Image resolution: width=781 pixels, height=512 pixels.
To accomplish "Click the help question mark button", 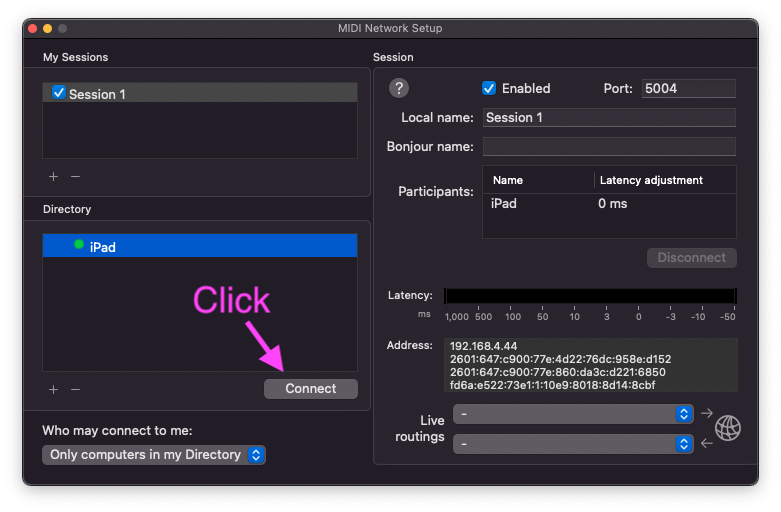I will click(x=398, y=88).
